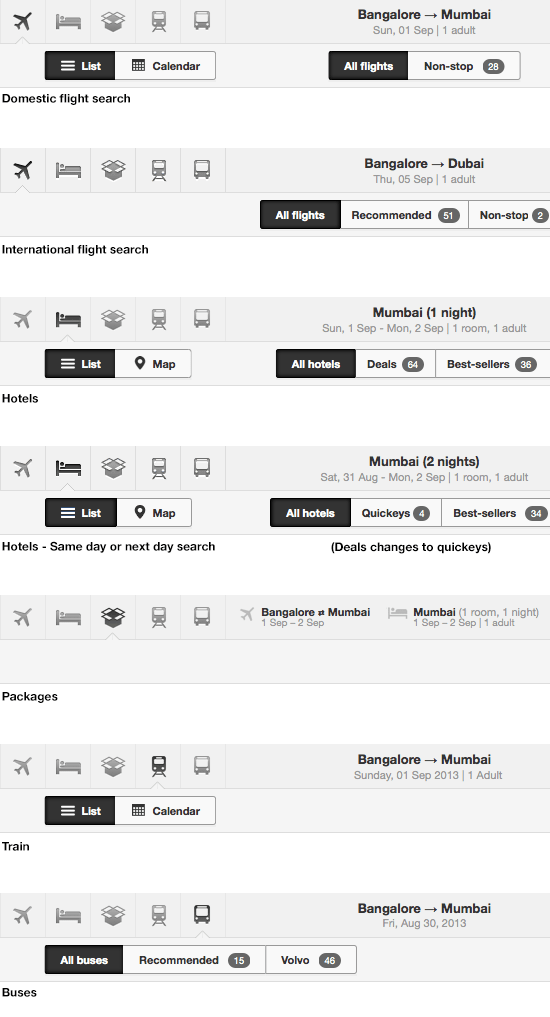Open the bus icon in the domestic flight search bar
This screenshot has width=550, height=1017.
(x=202, y=21)
